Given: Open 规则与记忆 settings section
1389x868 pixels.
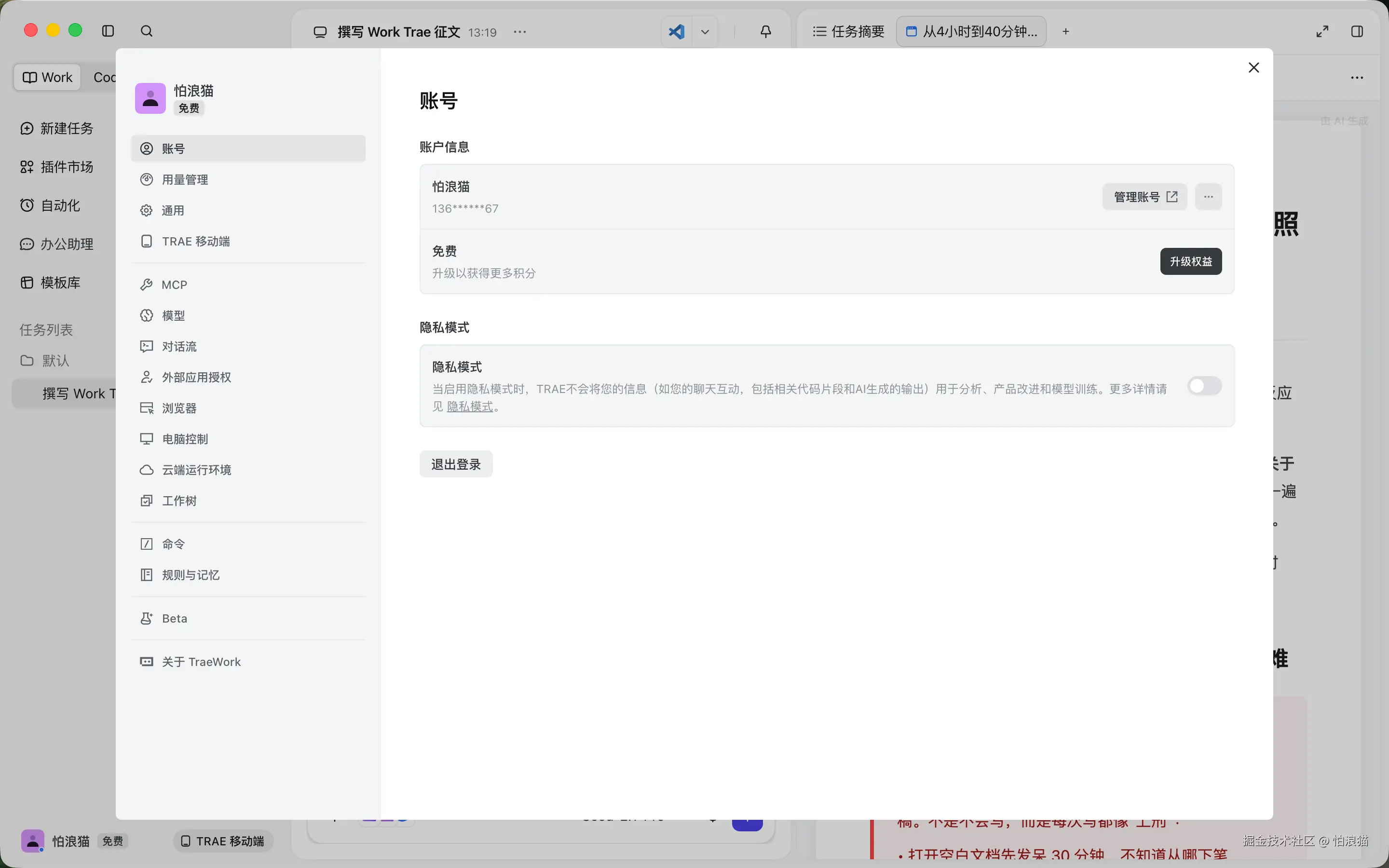Looking at the screenshot, I should pos(248,575).
